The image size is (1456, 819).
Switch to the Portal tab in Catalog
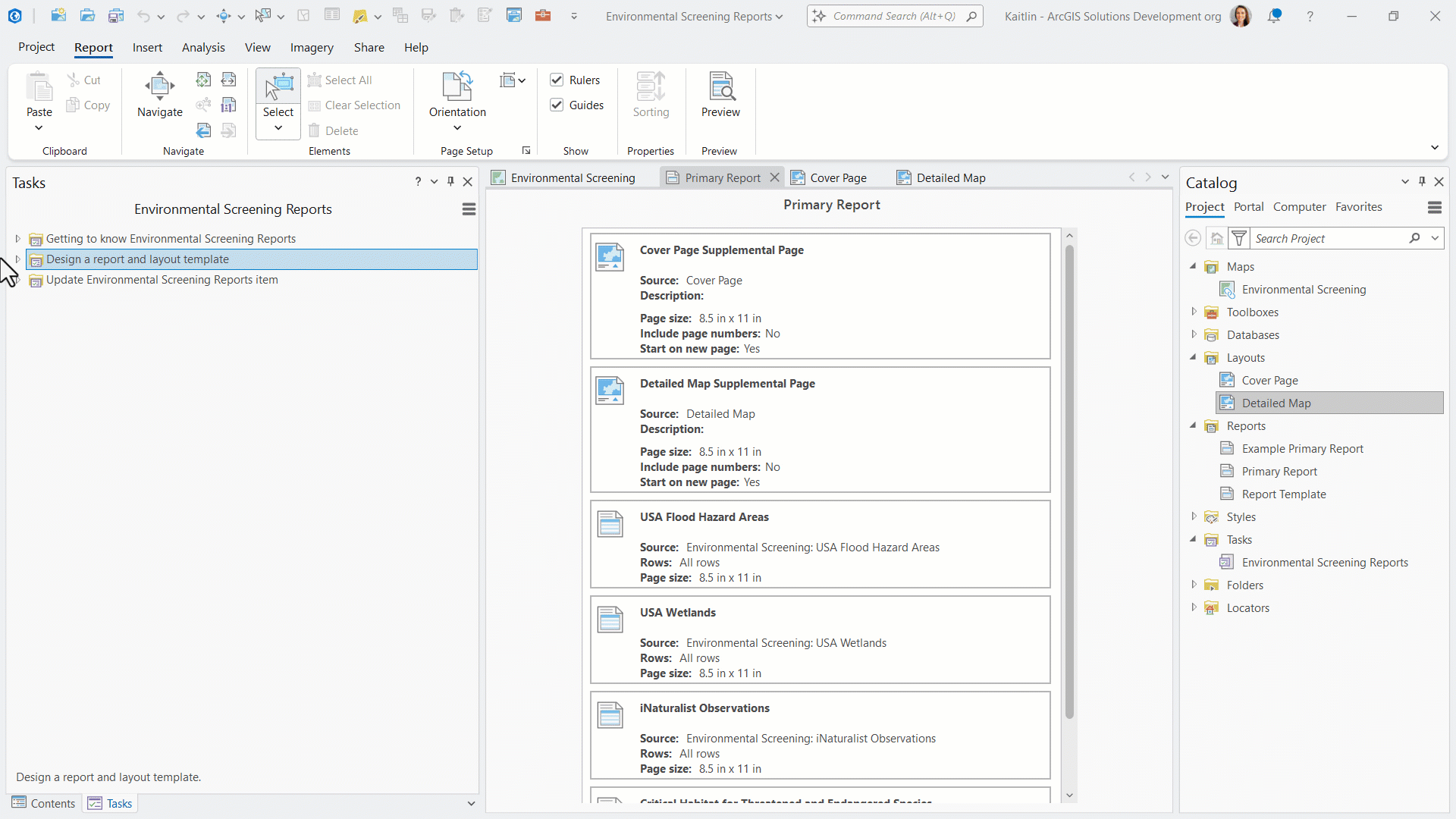pos(1248,207)
